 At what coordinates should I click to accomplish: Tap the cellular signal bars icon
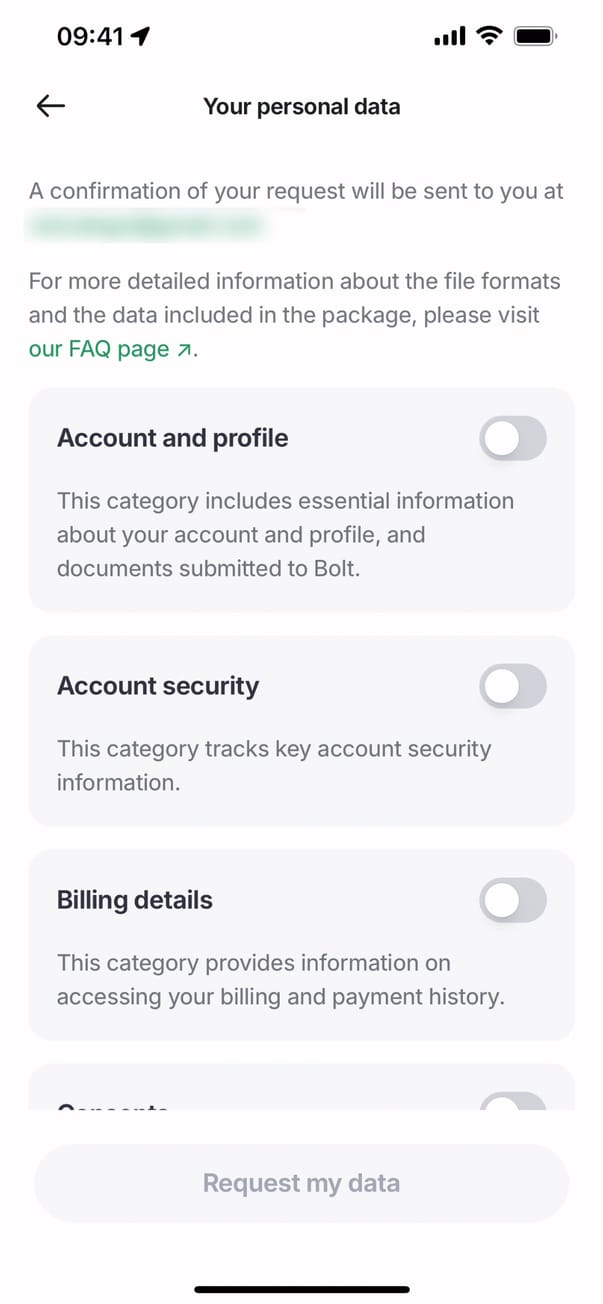click(450, 37)
